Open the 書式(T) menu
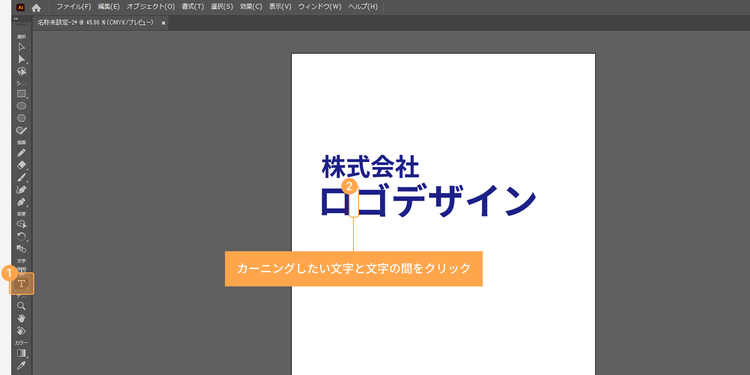The image size is (750, 375). 193,7
